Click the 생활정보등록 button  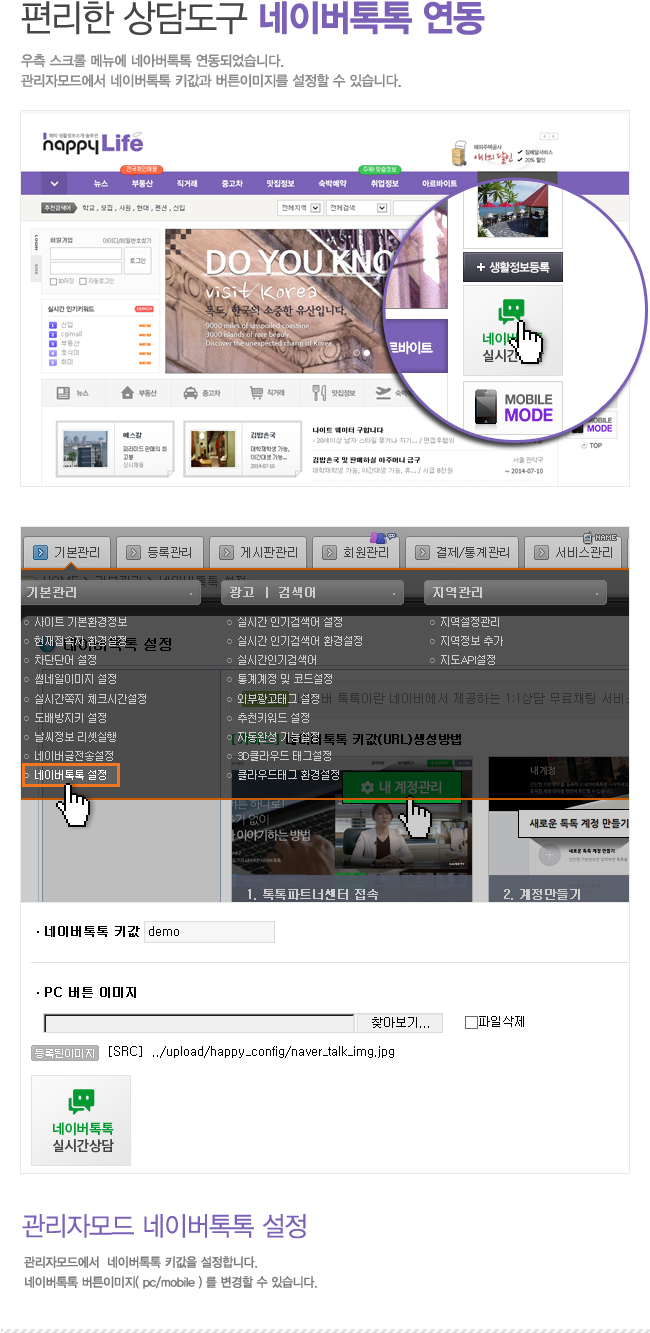click(x=513, y=267)
